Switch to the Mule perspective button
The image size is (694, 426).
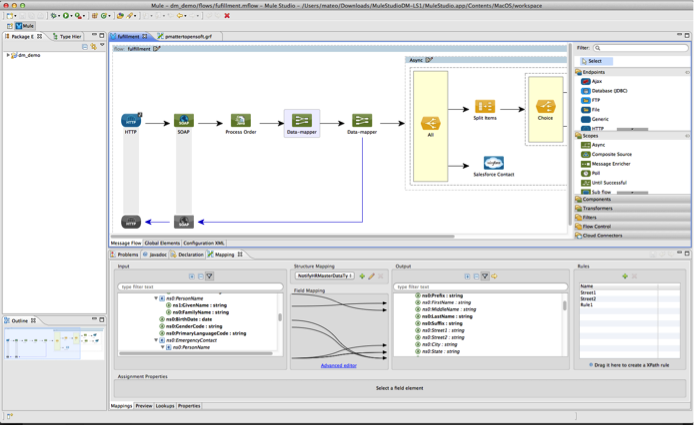point(25,26)
